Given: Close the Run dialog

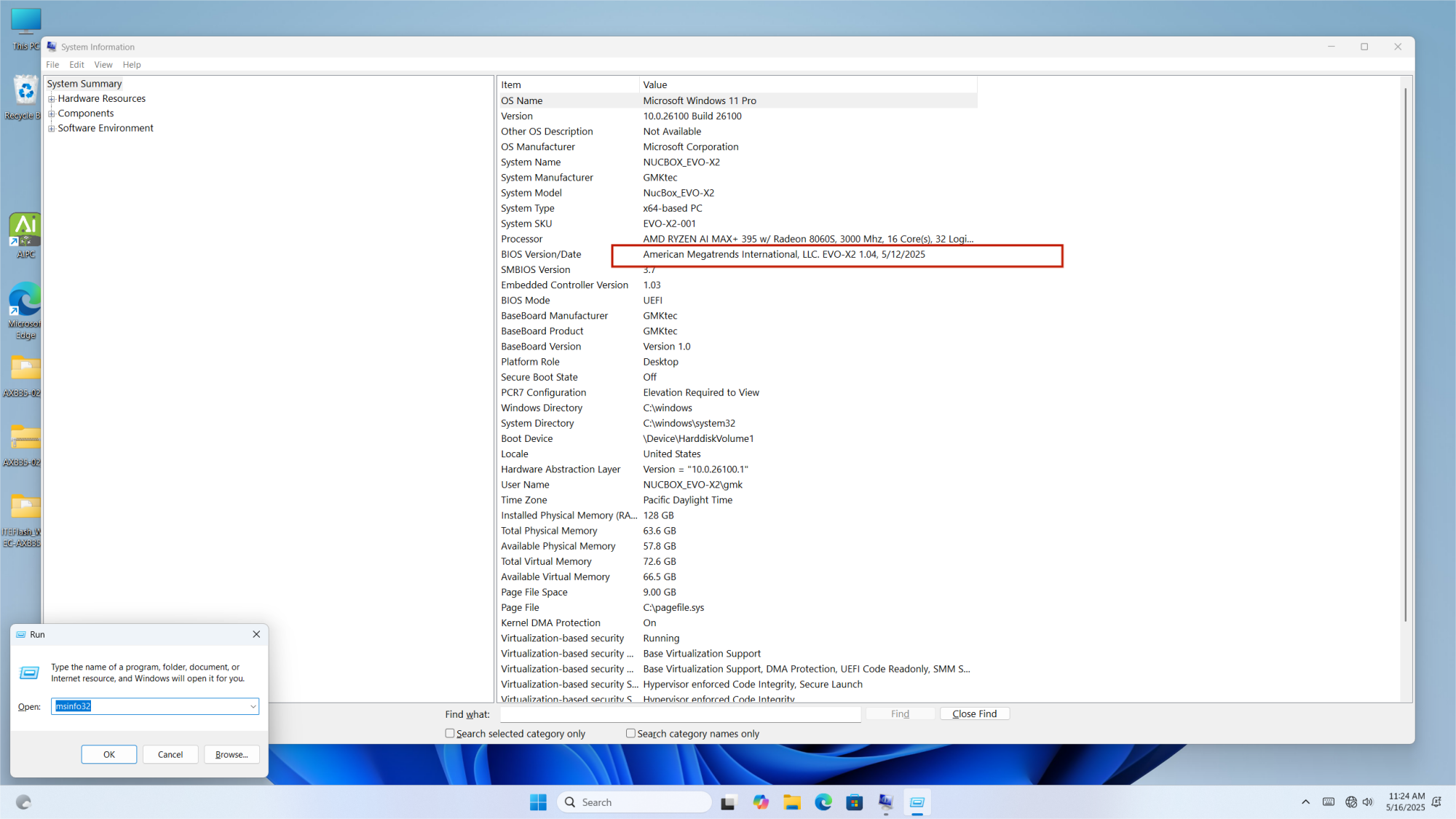Looking at the screenshot, I should 256,634.
